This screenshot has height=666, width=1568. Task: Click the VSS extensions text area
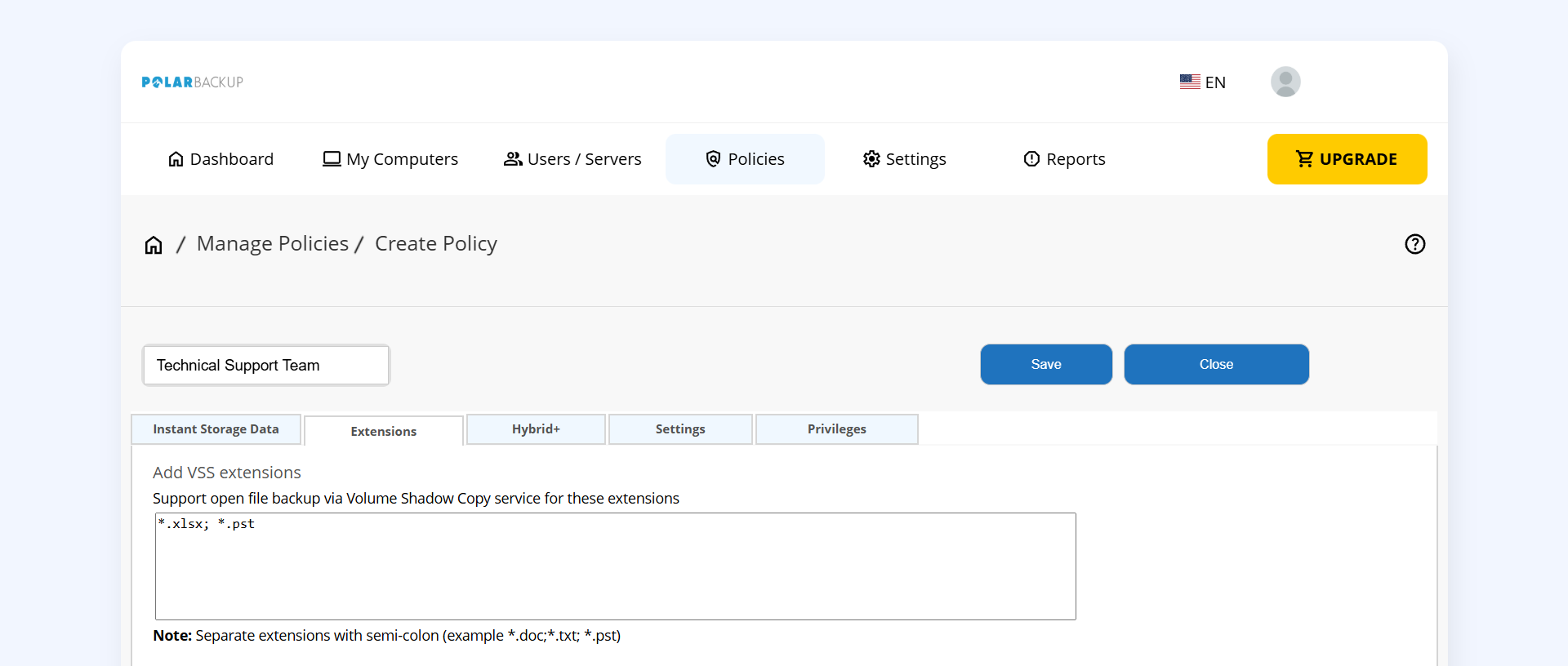click(615, 566)
